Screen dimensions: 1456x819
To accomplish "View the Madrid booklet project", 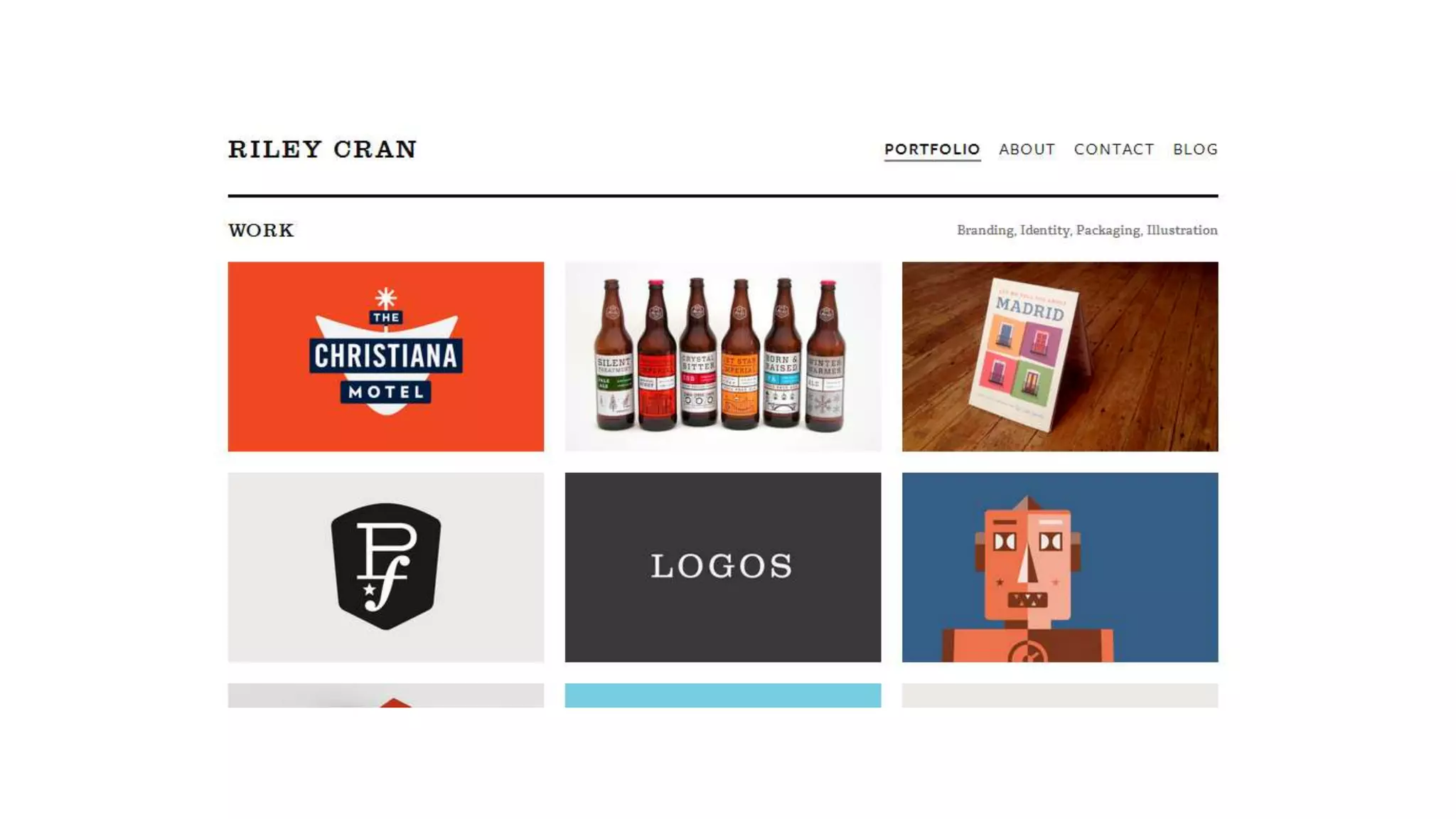I will (x=1059, y=356).
